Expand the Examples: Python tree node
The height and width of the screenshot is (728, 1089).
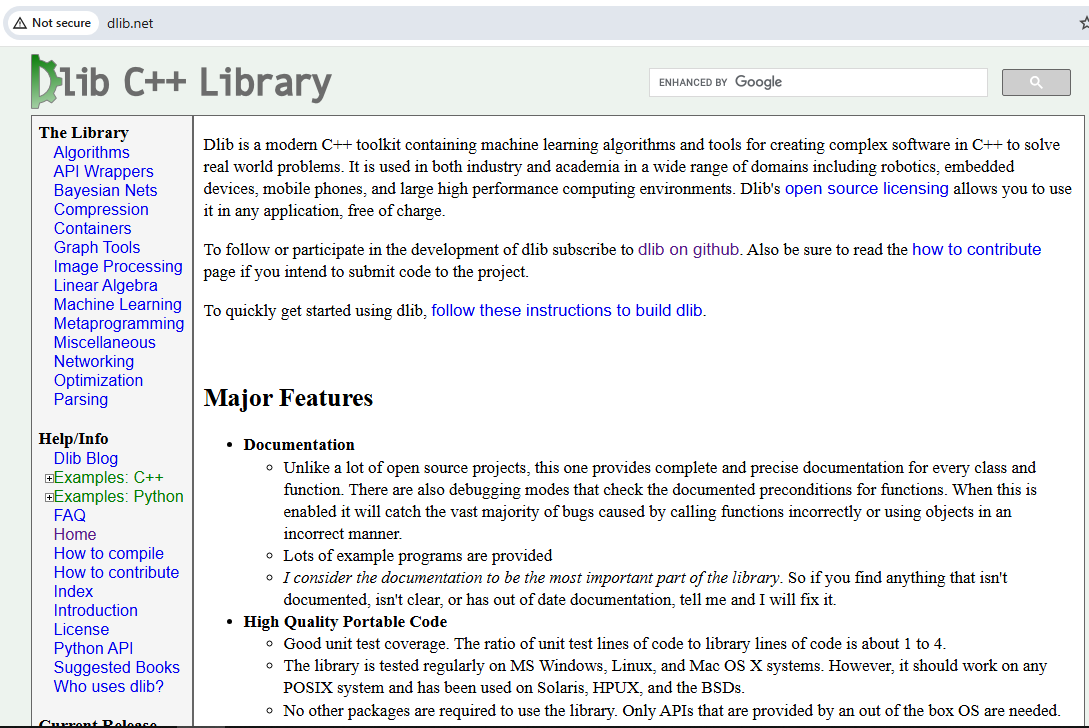[49, 497]
